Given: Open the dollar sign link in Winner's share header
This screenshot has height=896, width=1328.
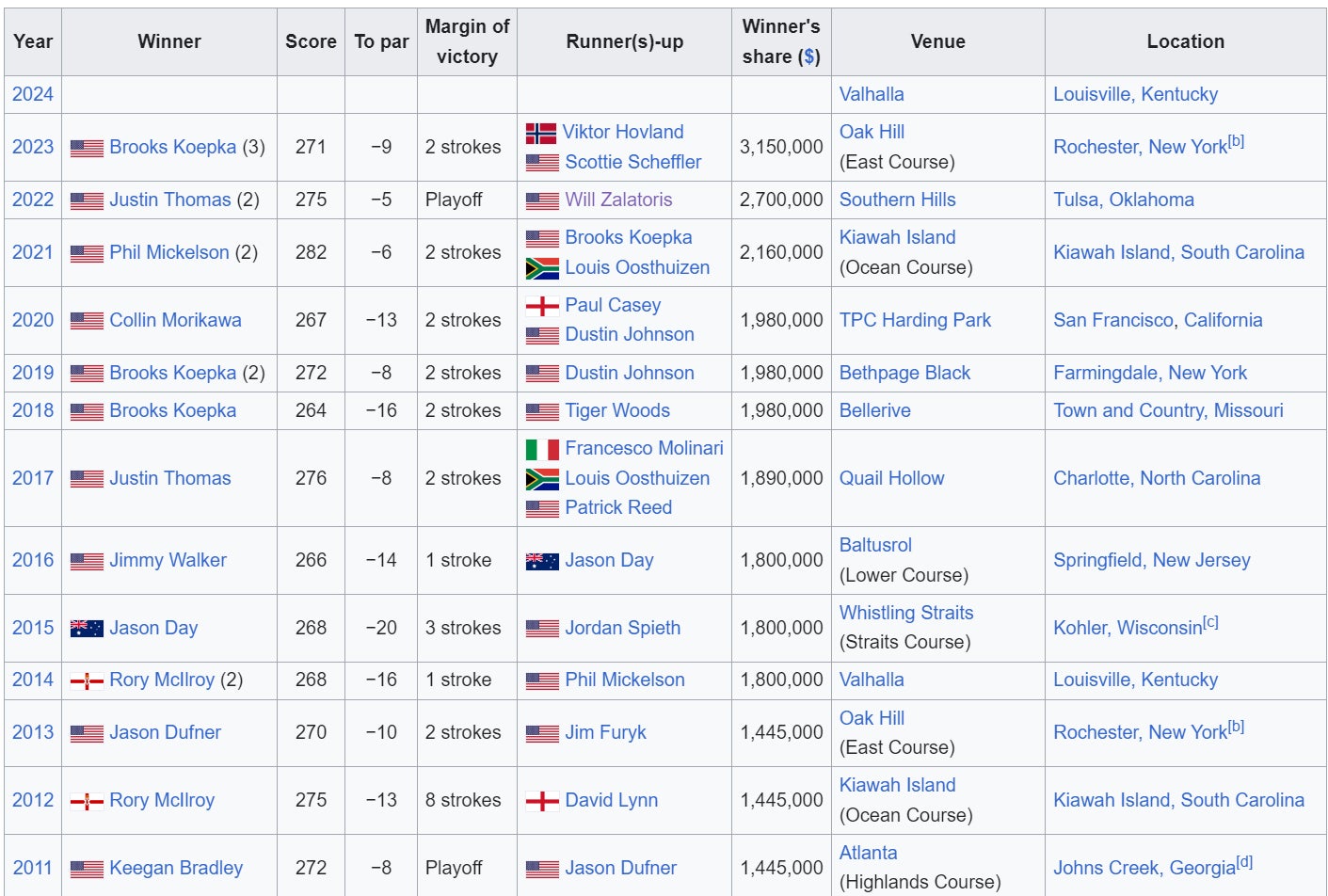Looking at the screenshot, I should pyautogui.click(x=808, y=56).
